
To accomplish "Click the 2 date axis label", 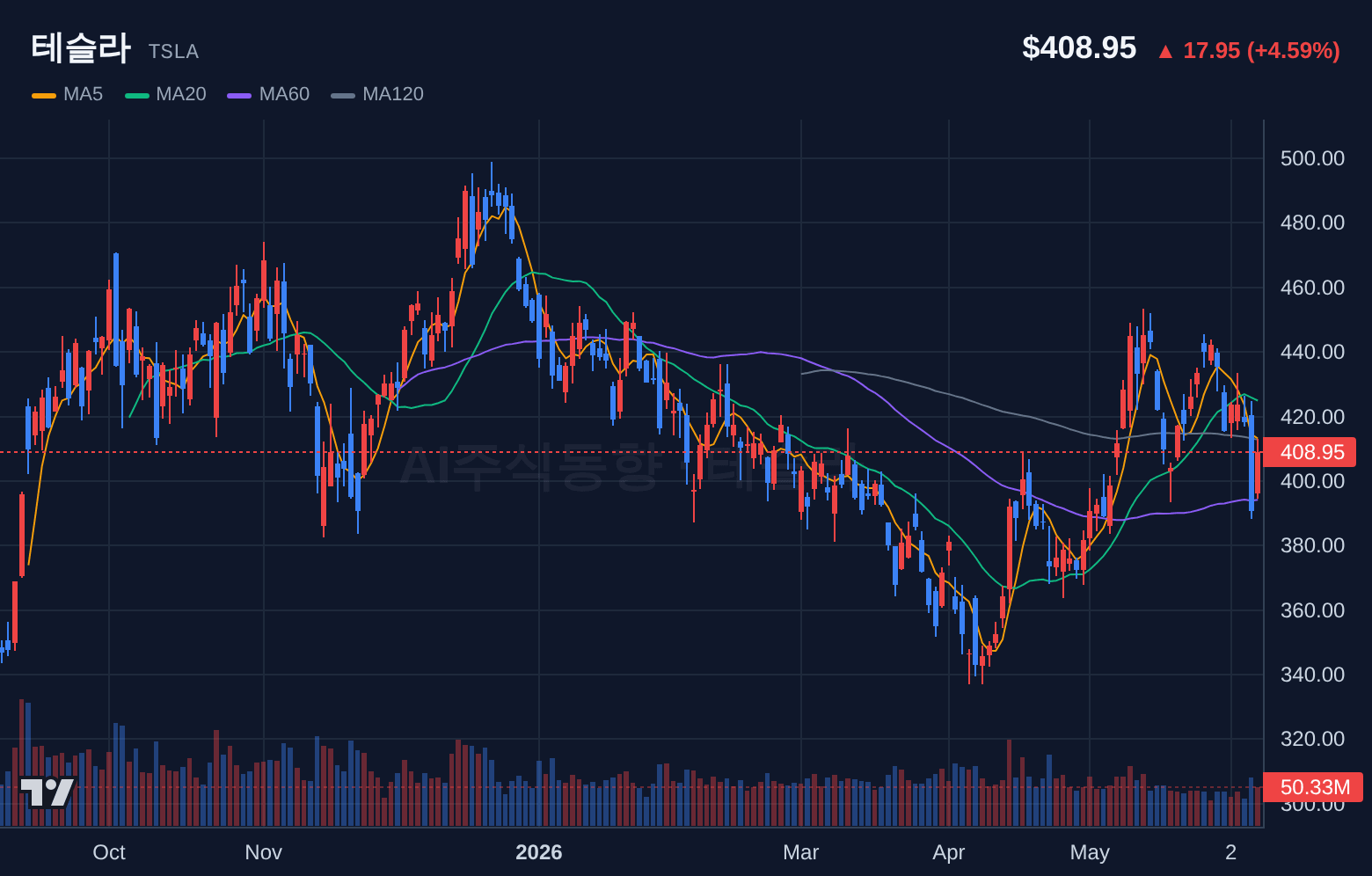I will pos(1231,852).
